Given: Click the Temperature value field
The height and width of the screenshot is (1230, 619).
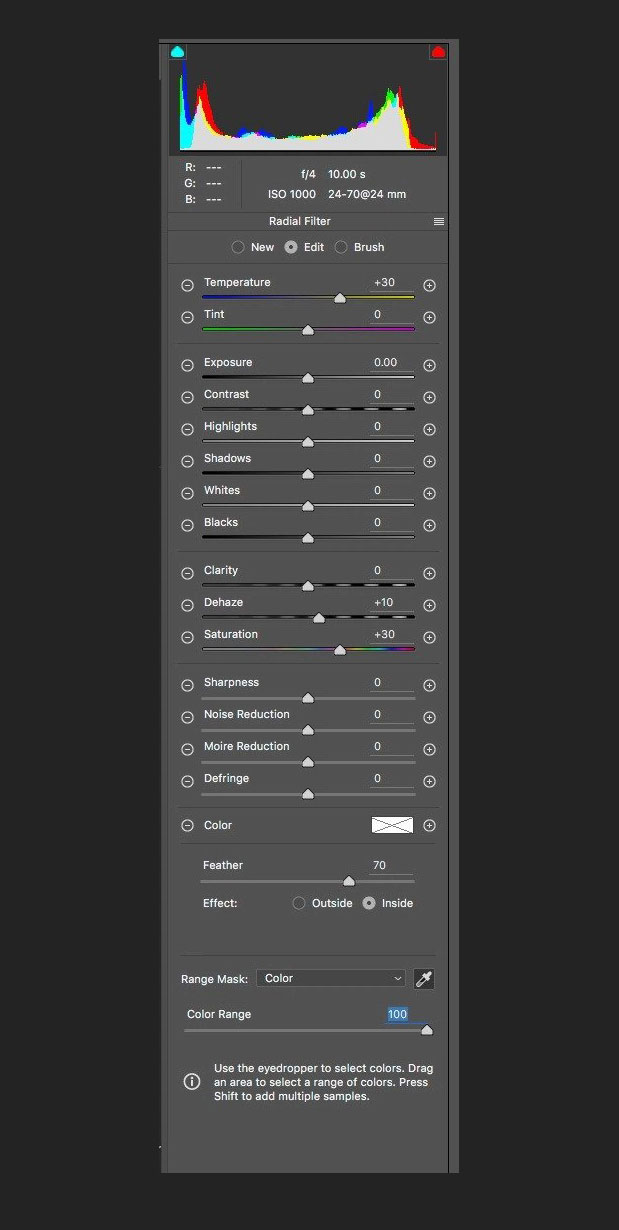Looking at the screenshot, I should [x=390, y=283].
